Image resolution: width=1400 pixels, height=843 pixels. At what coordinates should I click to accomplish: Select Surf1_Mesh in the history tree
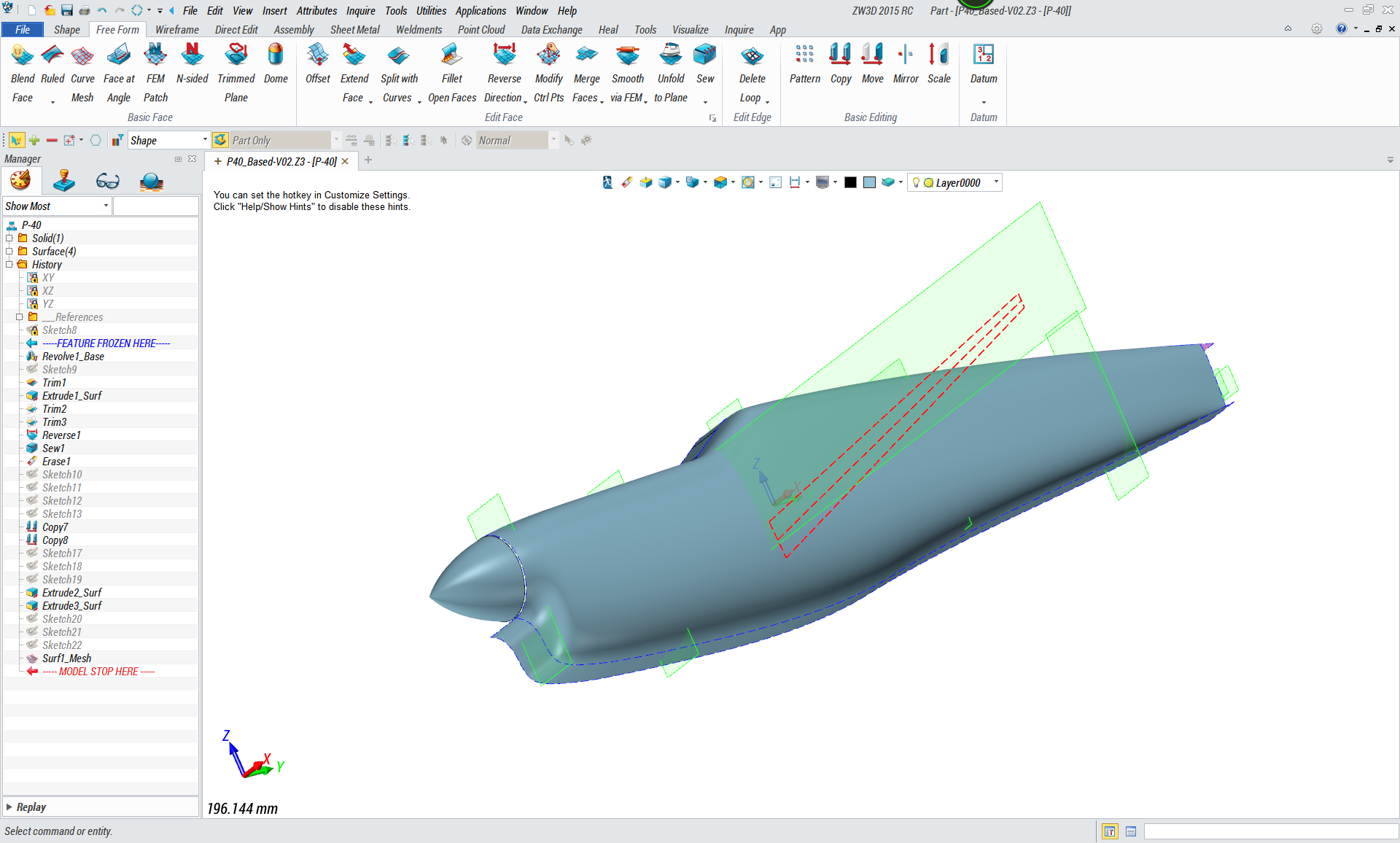[x=66, y=659]
